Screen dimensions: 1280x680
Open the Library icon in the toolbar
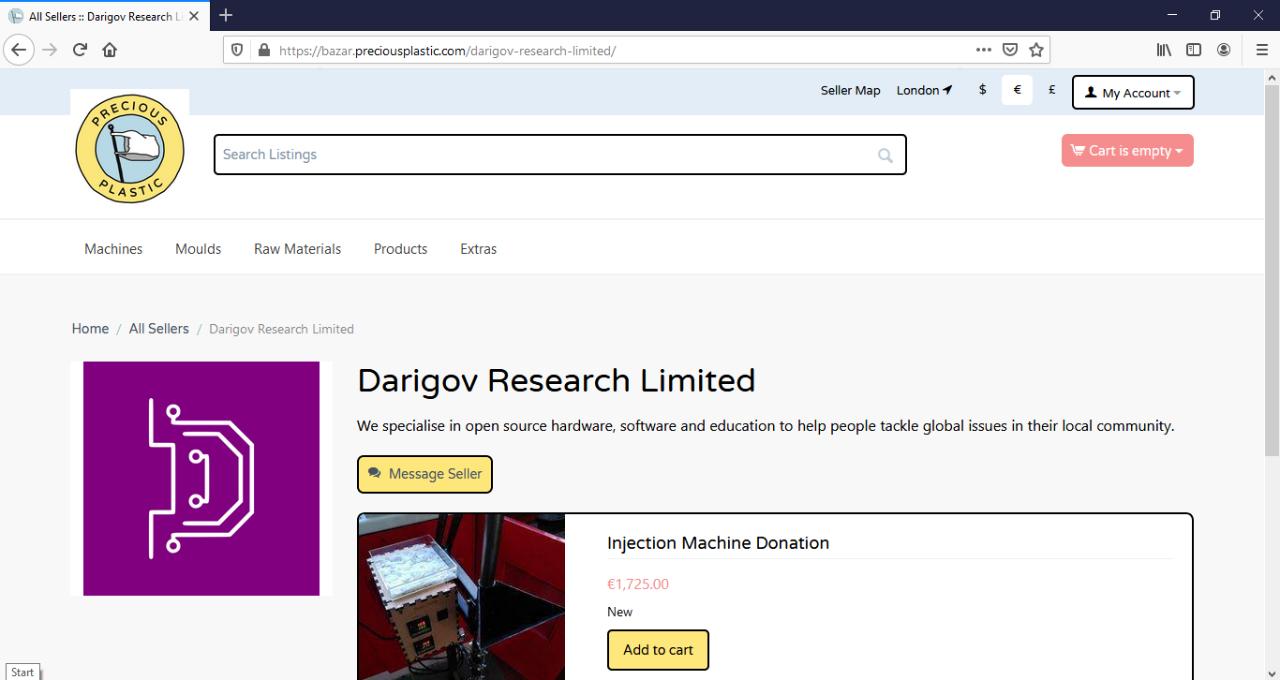click(1164, 50)
